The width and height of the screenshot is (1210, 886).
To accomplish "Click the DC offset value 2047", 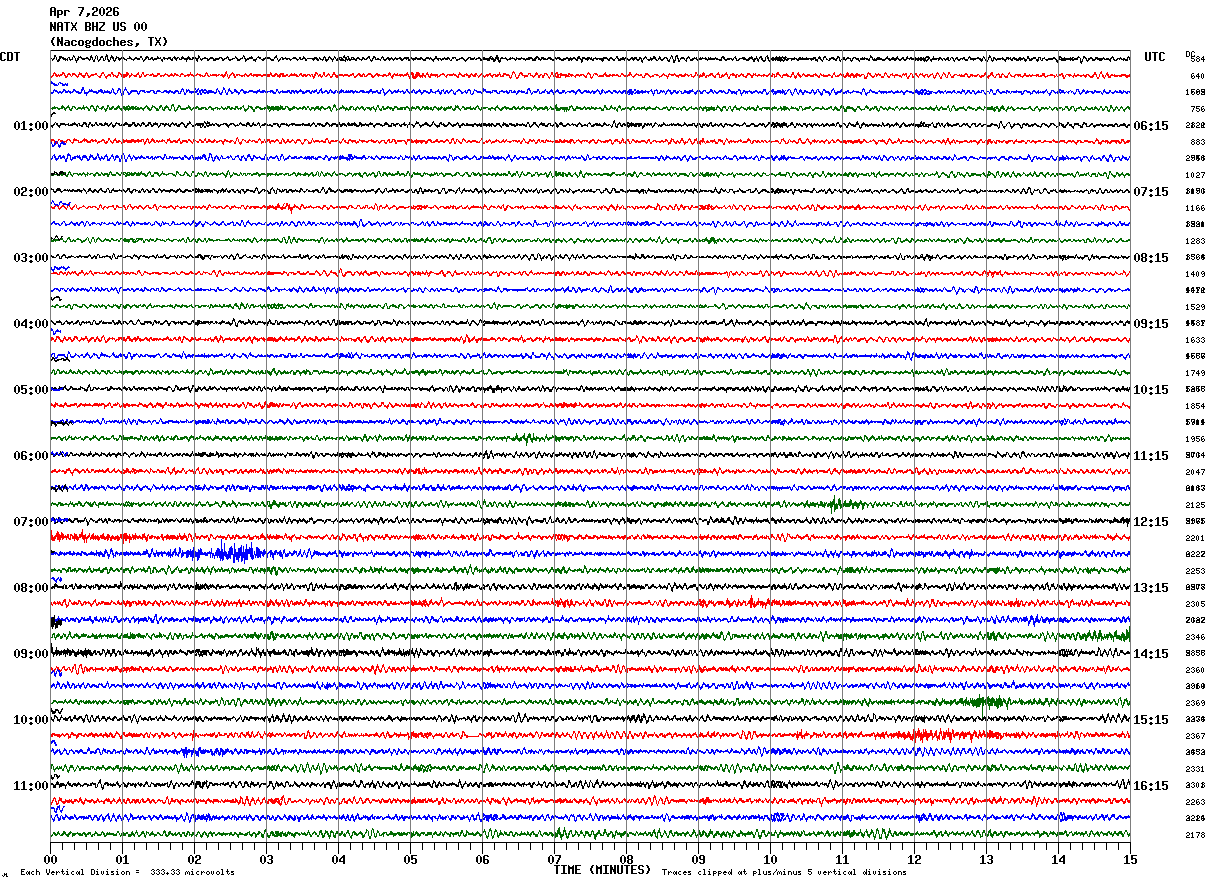I will (1196, 472).
